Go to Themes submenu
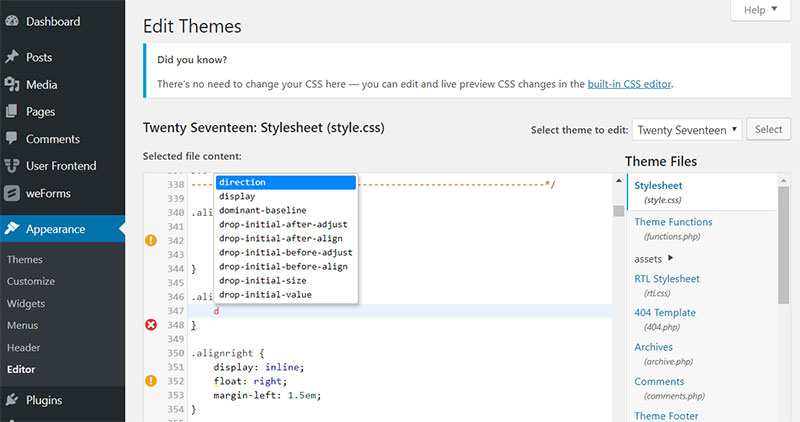Viewport: 800px width, 422px height. [25, 259]
